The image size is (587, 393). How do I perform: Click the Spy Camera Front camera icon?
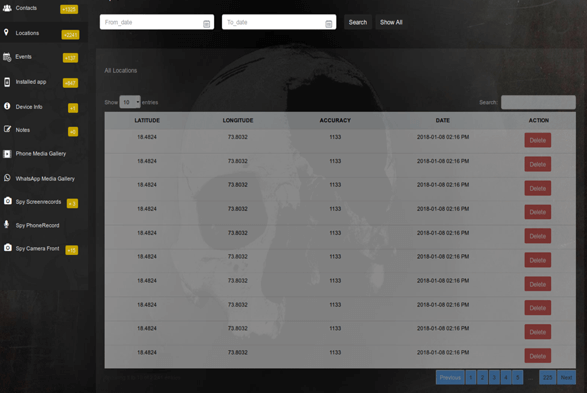tap(7, 248)
